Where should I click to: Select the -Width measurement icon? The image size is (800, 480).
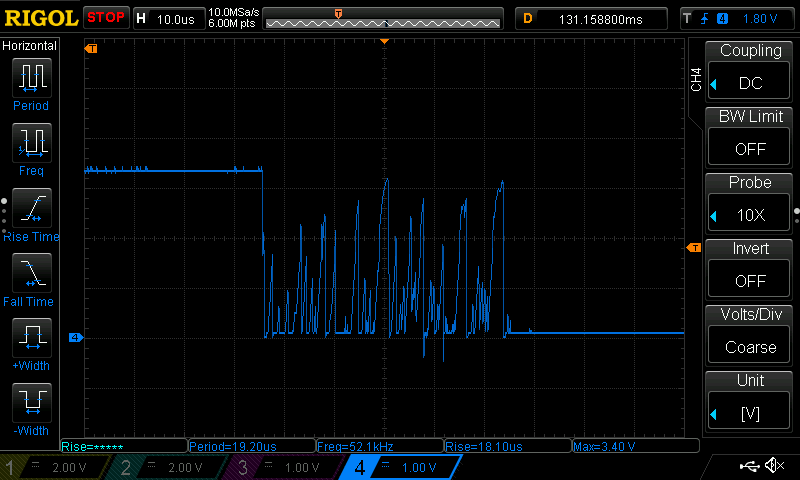[31, 403]
